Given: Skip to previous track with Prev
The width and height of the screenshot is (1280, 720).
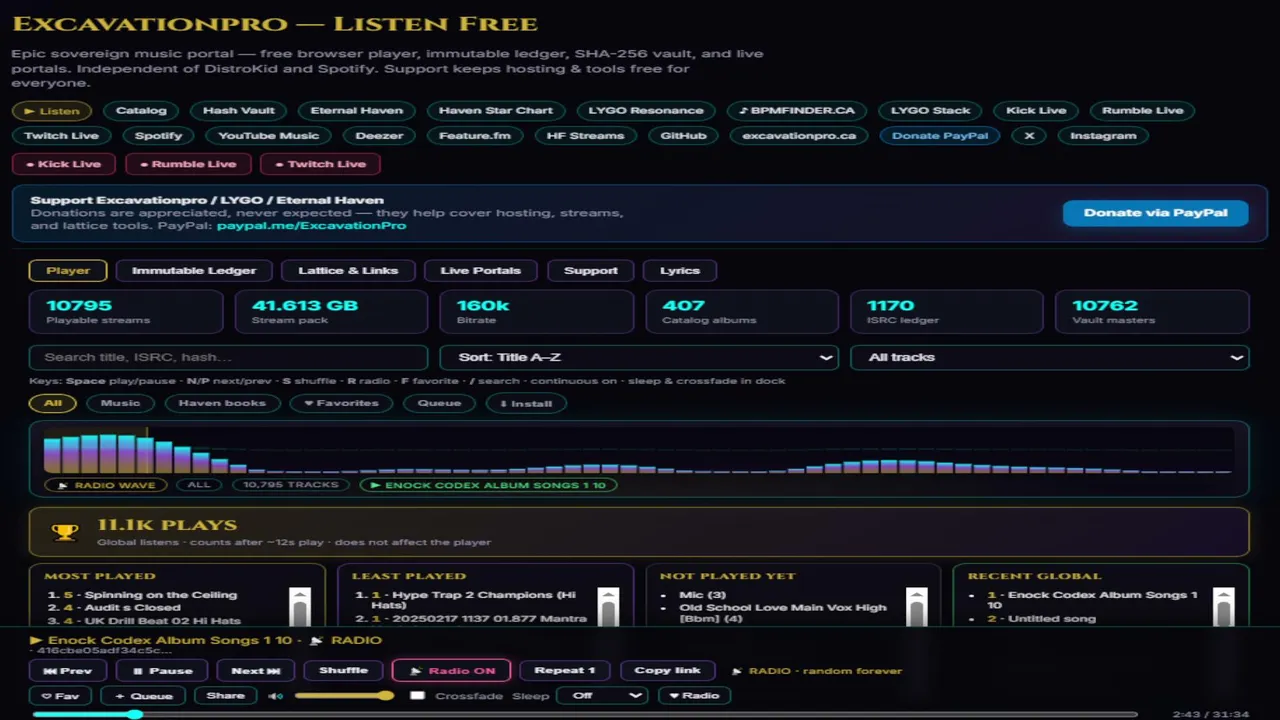Looking at the screenshot, I should click(x=68, y=671).
